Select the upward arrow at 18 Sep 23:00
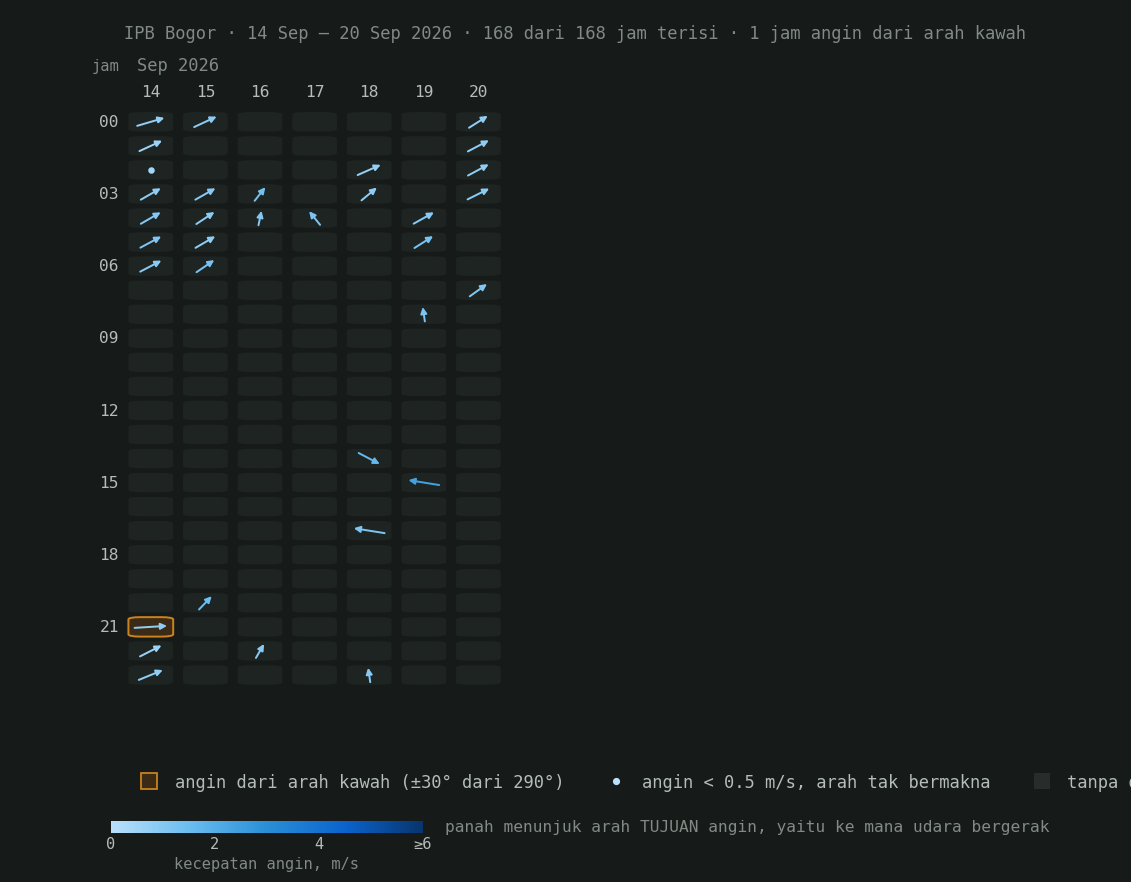 click(369, 676)
